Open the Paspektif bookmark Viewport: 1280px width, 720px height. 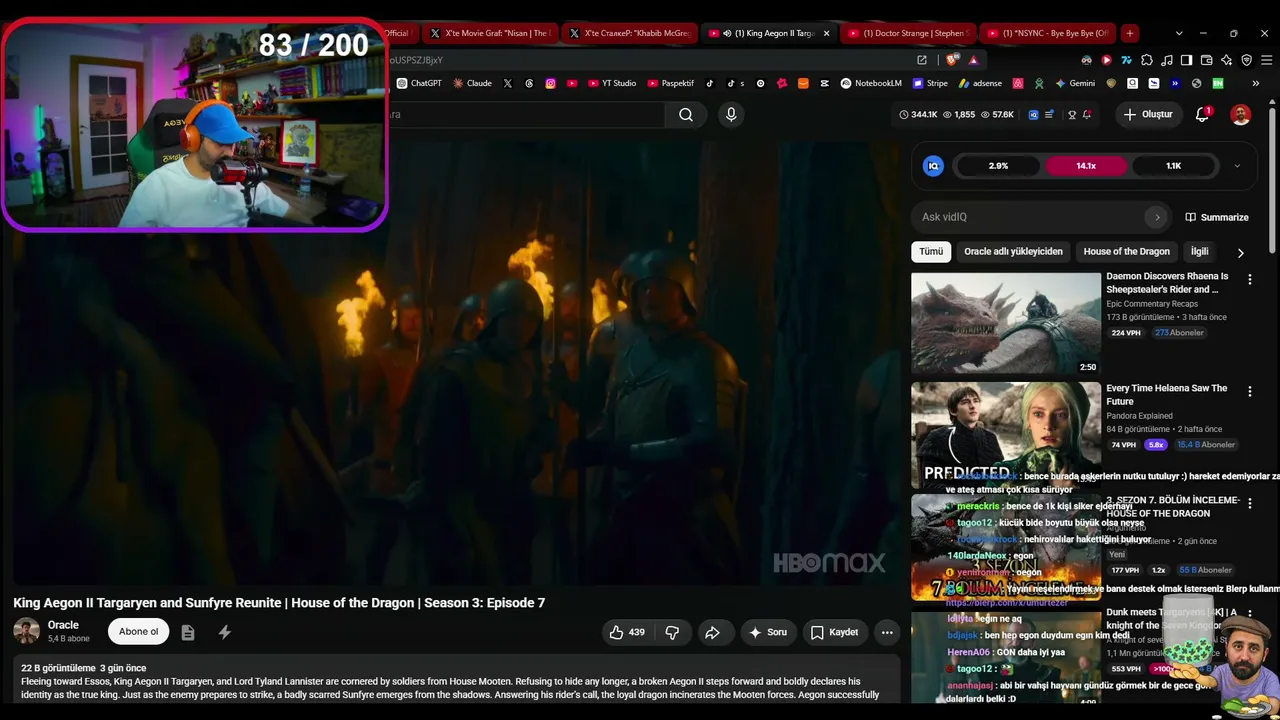coord(671,83)
